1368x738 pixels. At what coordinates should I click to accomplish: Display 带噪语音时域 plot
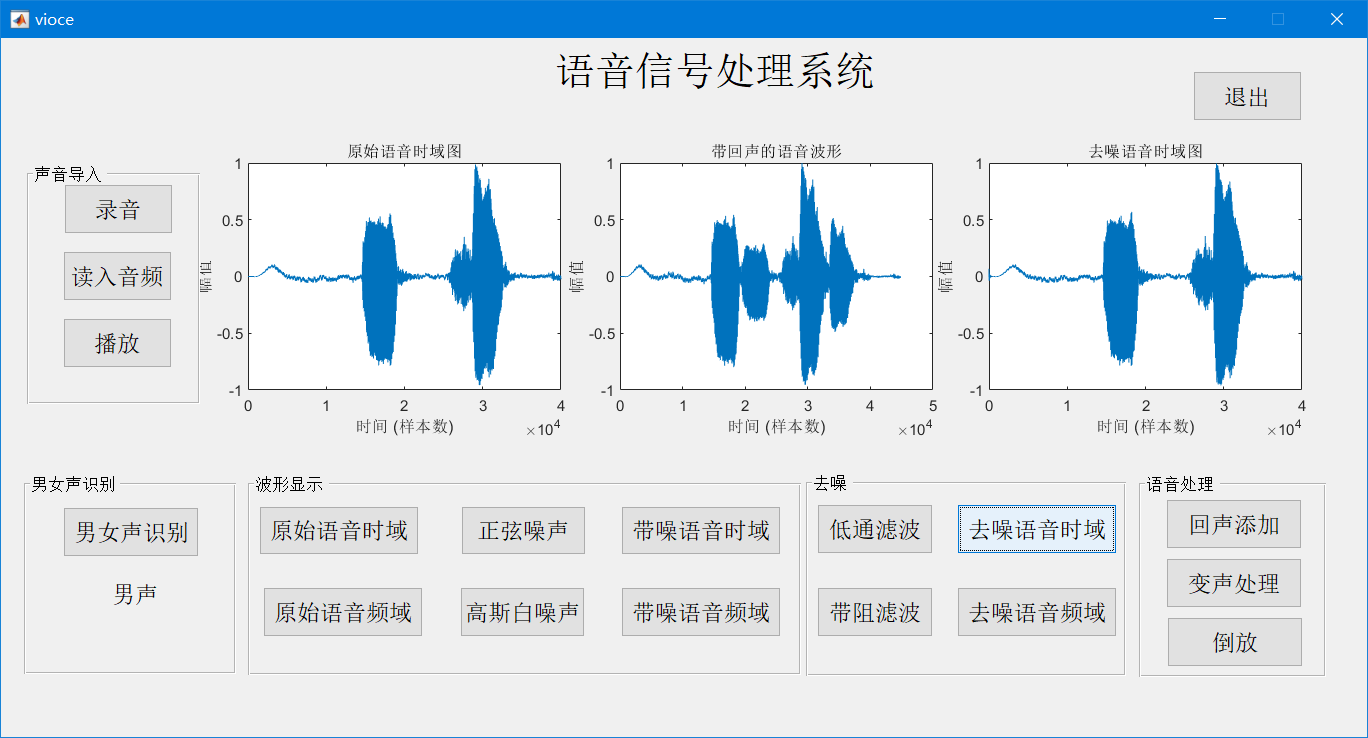pyautogui.click(x=701, y=530)
